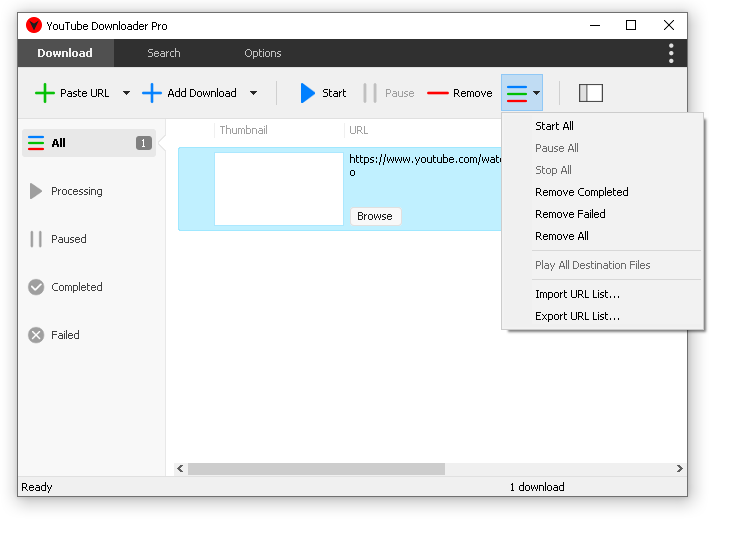Click the Paste URL label
The width and height of the screenshot is (756, 541).
(84, 93)
